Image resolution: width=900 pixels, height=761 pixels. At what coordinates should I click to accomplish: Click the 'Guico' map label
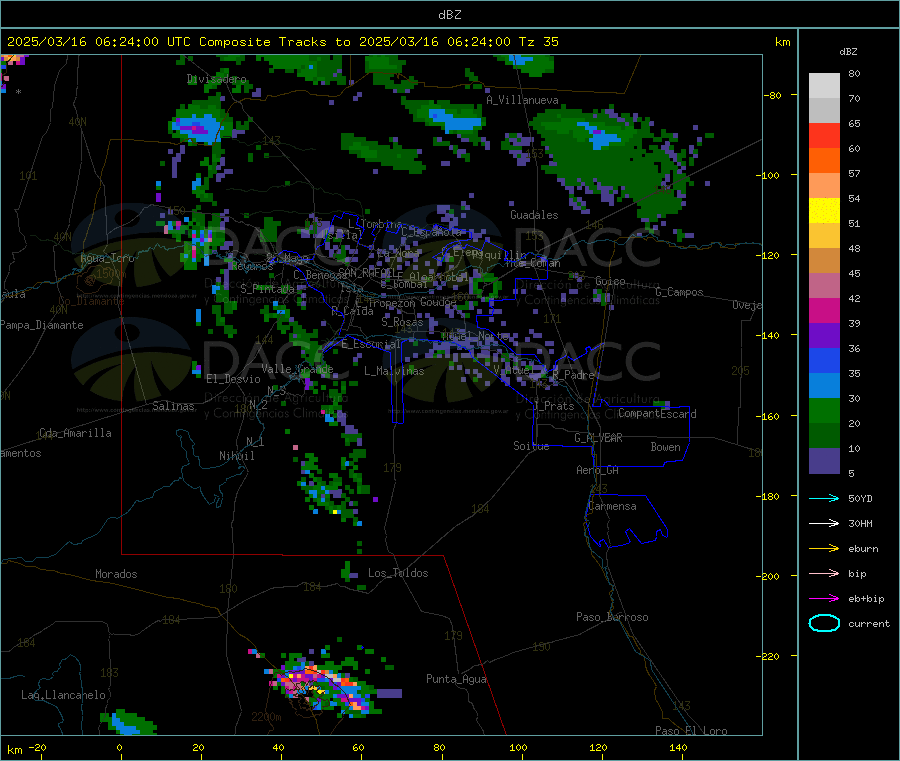(x=610, y=281)
